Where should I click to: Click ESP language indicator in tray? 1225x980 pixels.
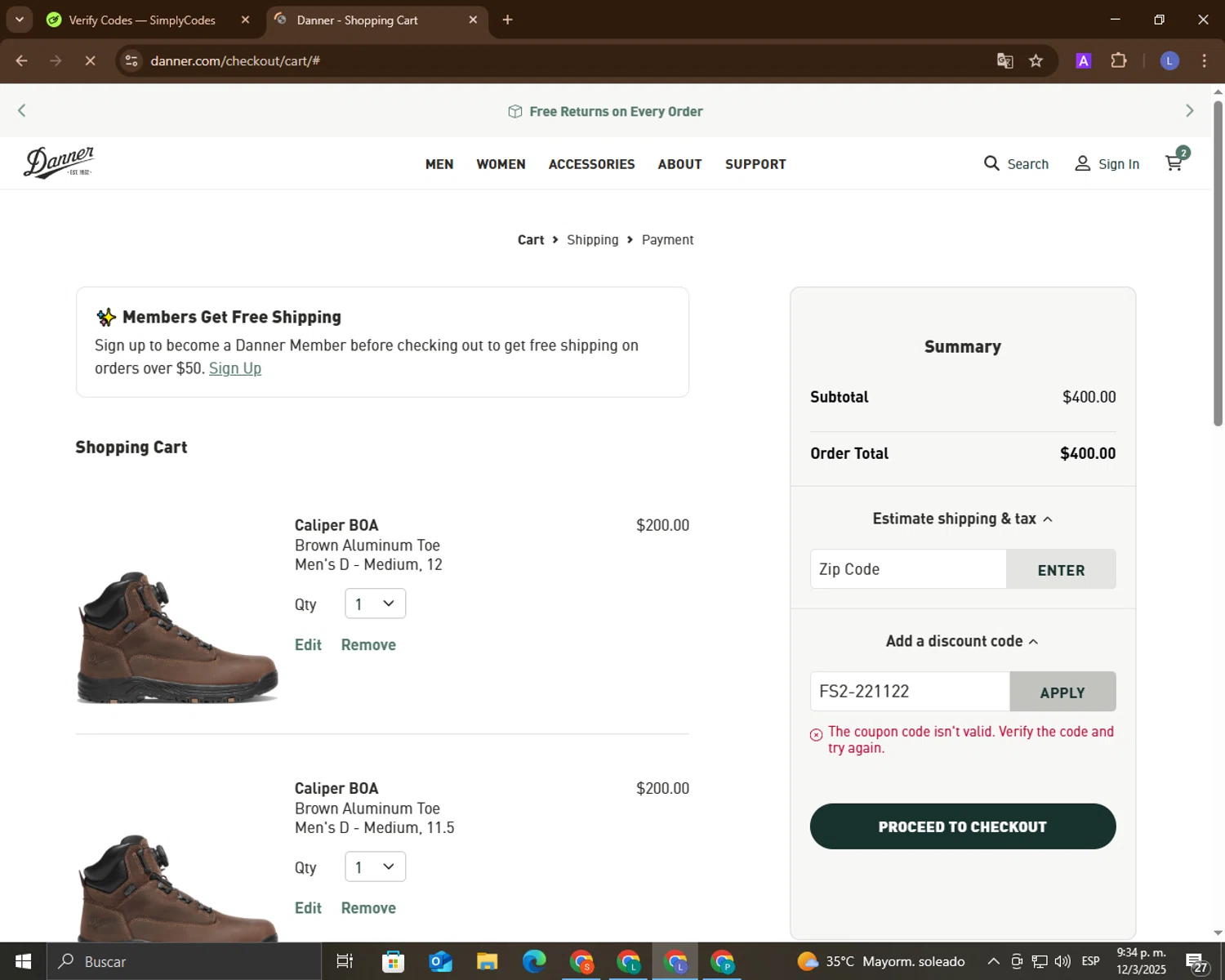point(1090,961)
